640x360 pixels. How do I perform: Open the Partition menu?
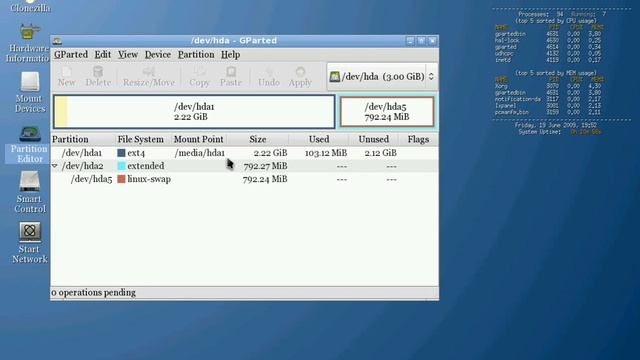click(196, 55)
